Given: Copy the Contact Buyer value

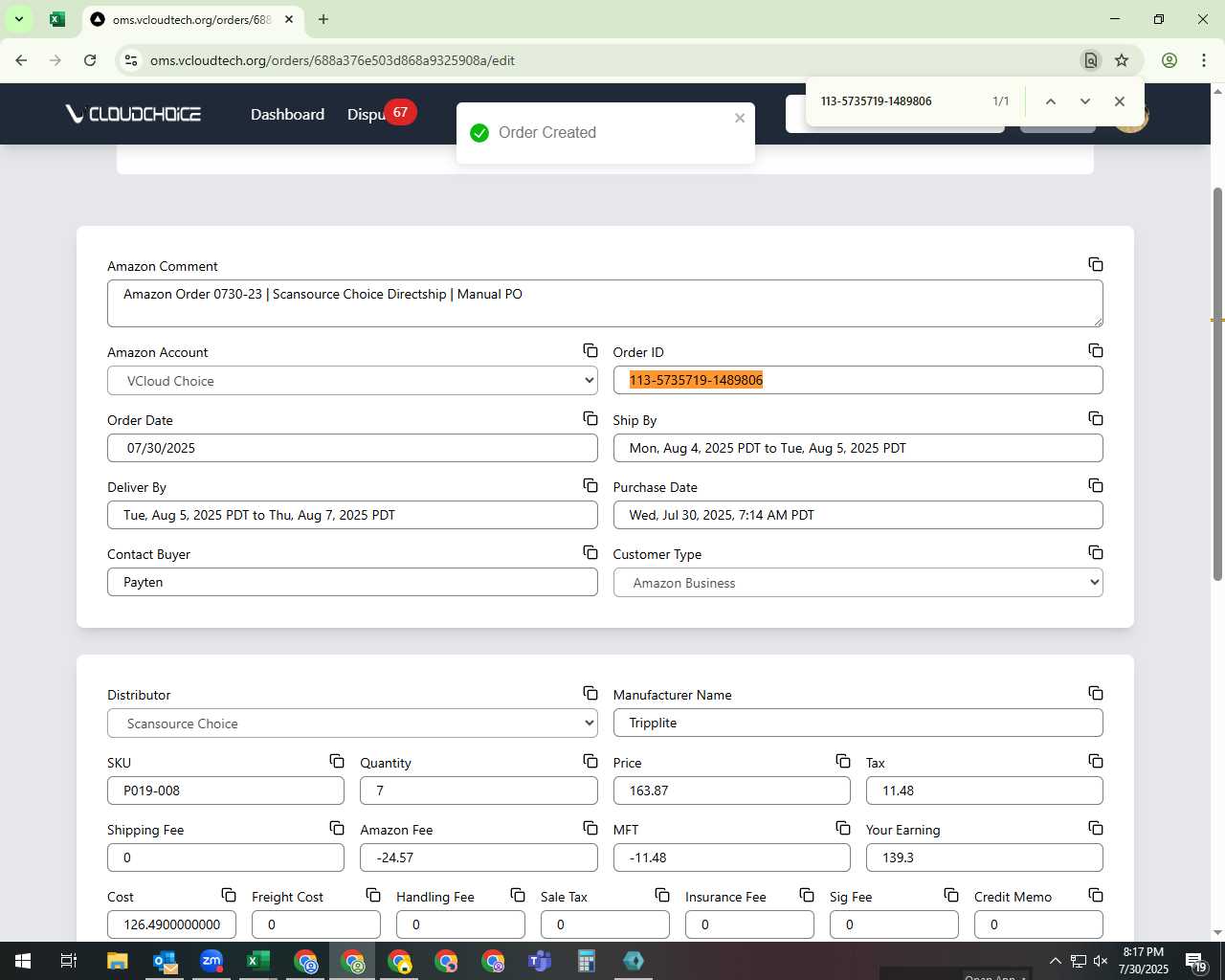Looking at the screenshot, I should (590, 552).
